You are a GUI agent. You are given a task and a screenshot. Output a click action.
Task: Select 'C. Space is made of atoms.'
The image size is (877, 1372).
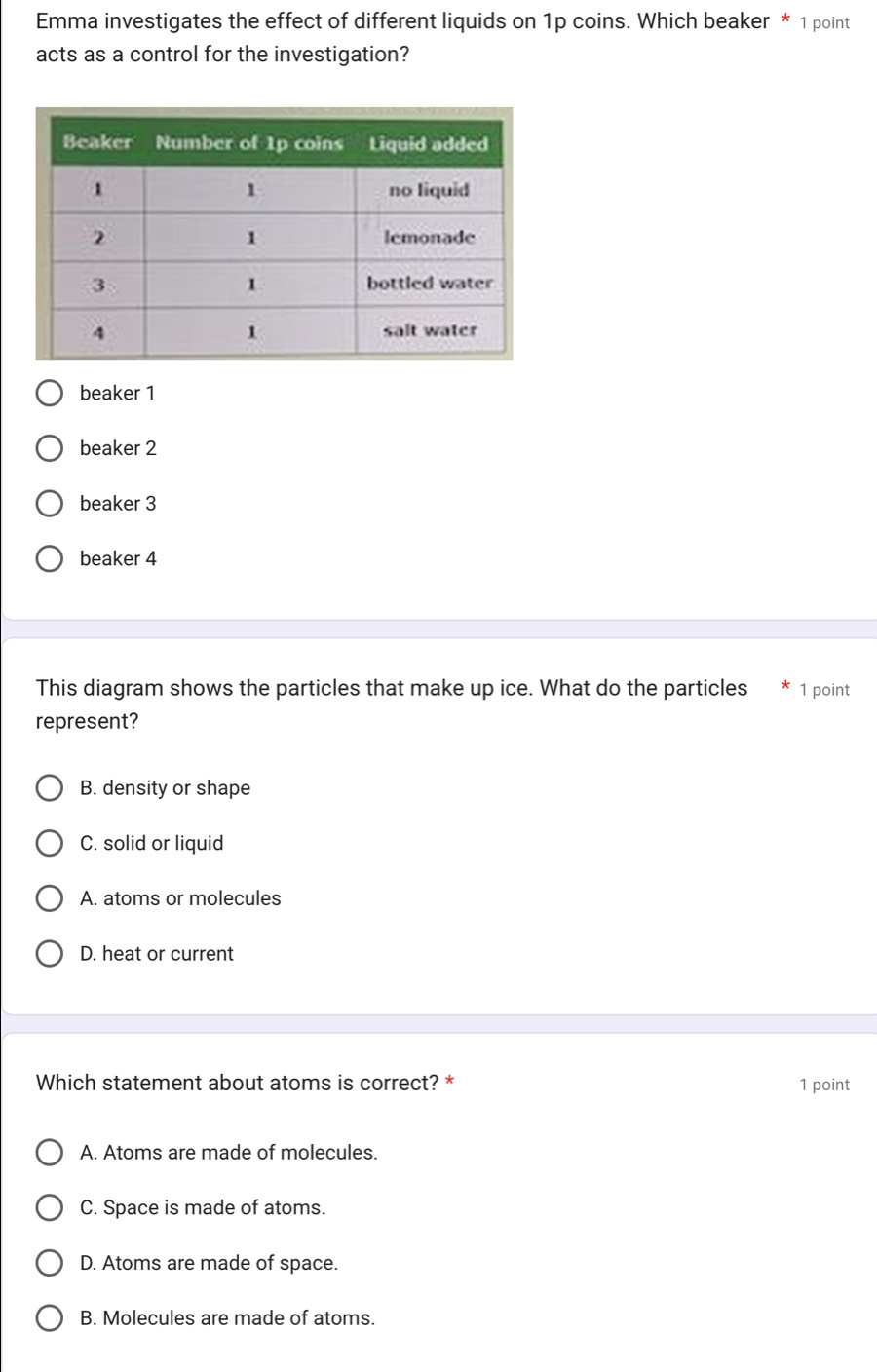(50, 1208)
